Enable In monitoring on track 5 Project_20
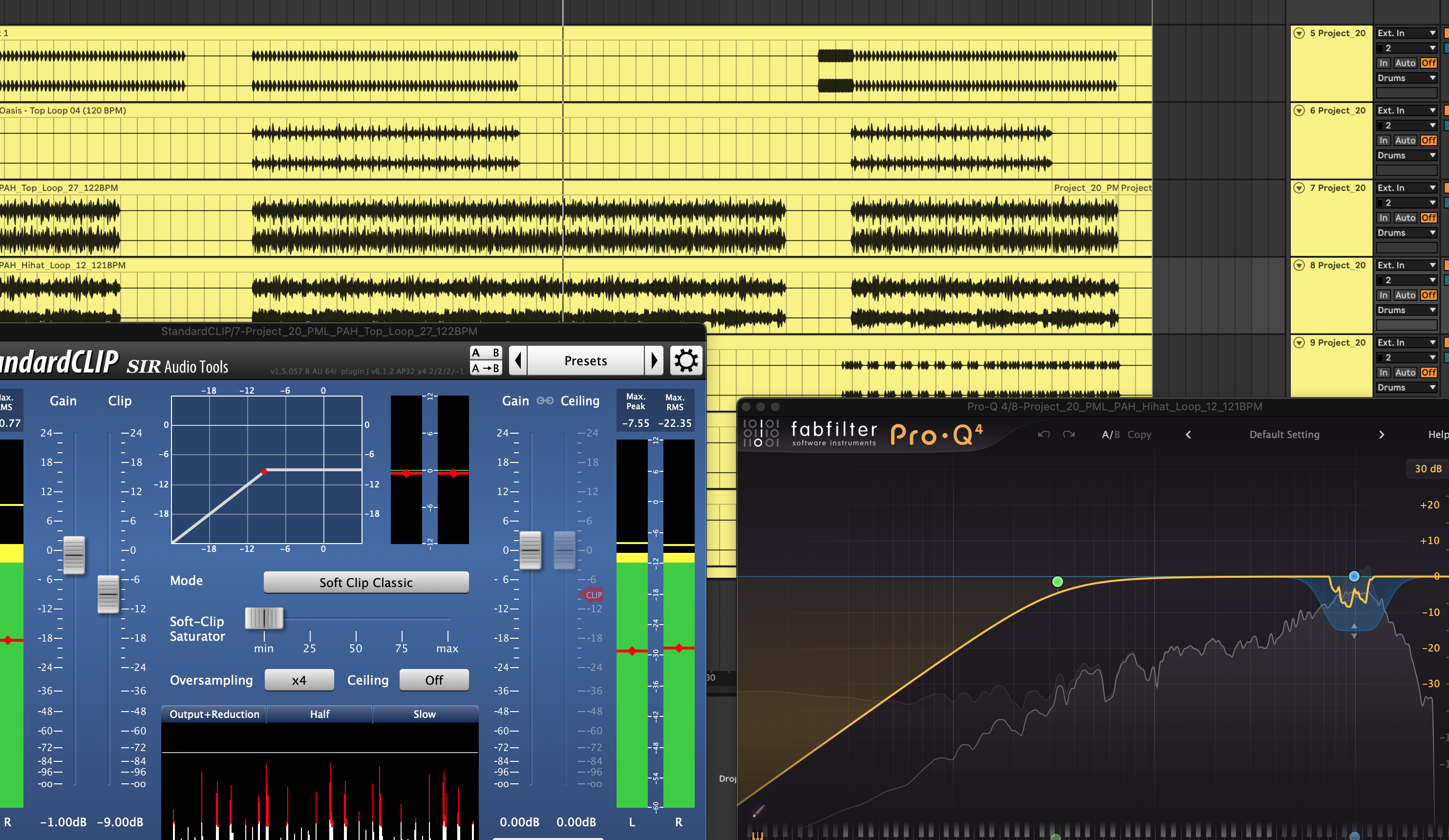 tap(1384, 63)
